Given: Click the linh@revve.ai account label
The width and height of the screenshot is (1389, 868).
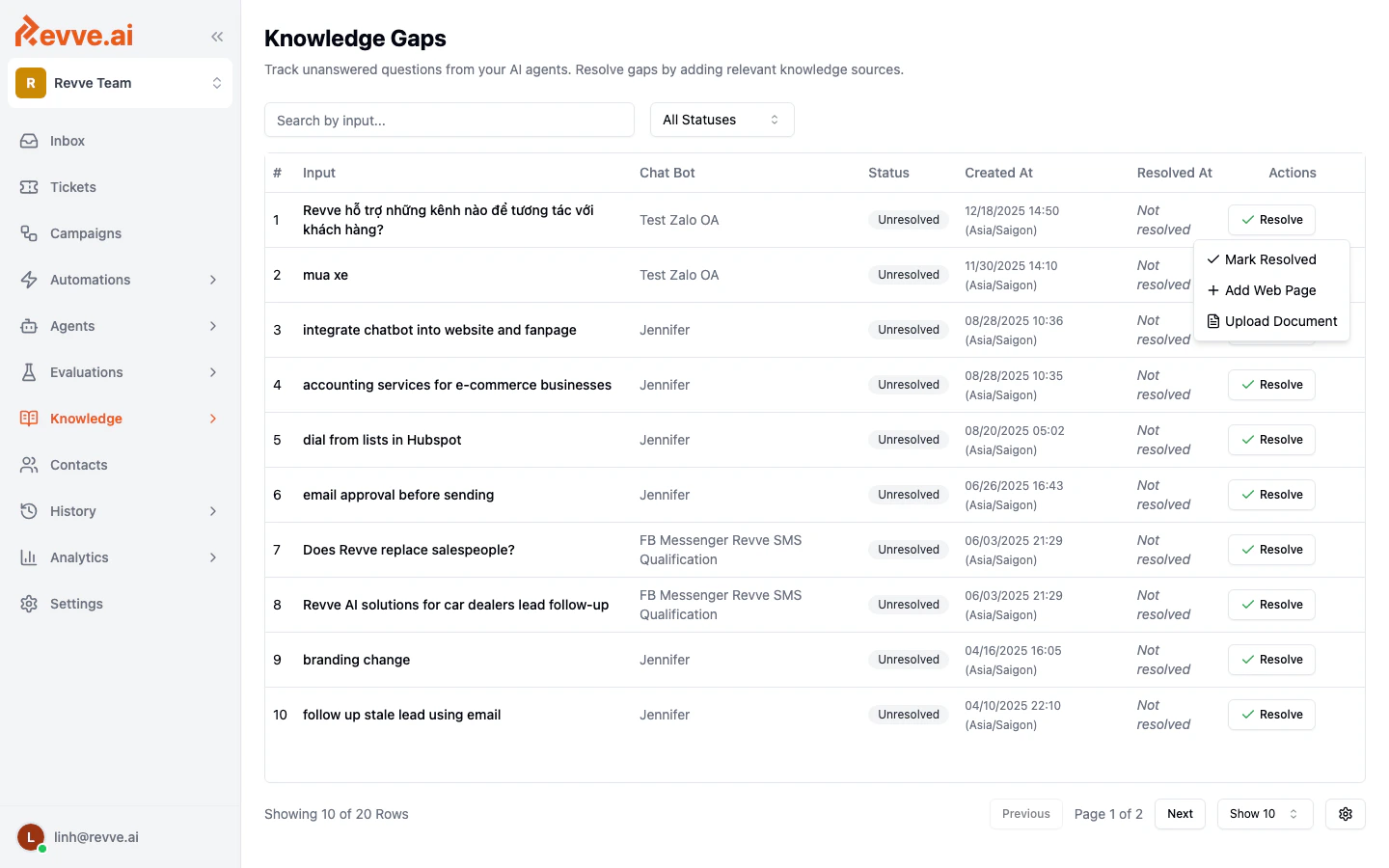Looking at the screenshot, I should pyautogui.click(x=96, y=837).
